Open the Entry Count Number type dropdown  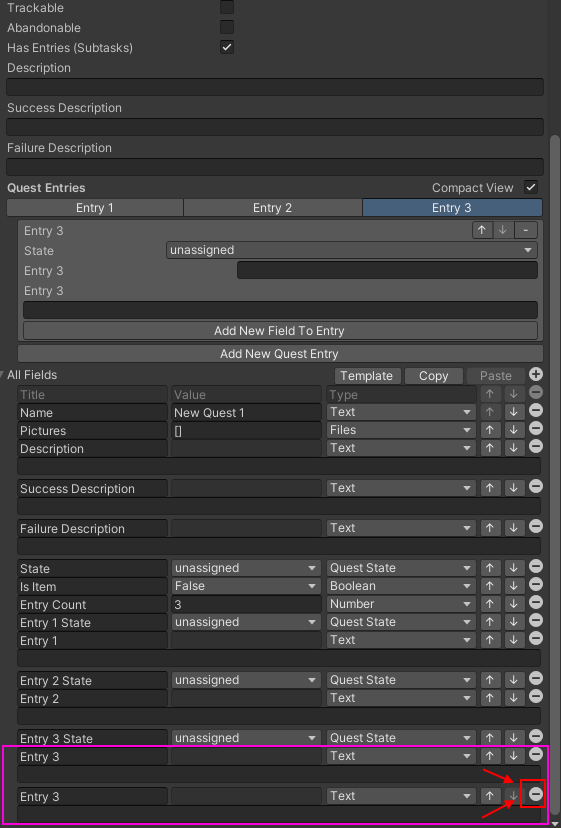pyautogui.click(x=401, y=604)
